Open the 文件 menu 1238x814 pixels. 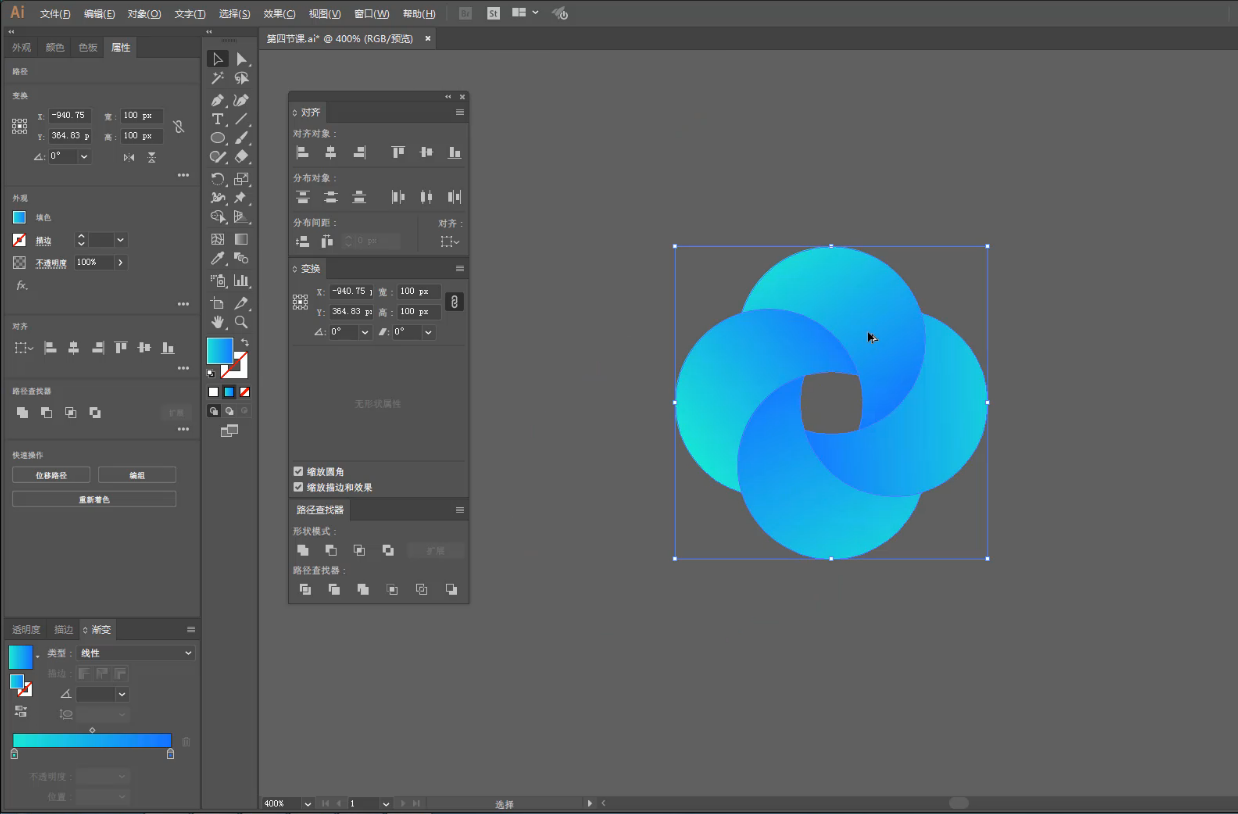pos(55,14)
